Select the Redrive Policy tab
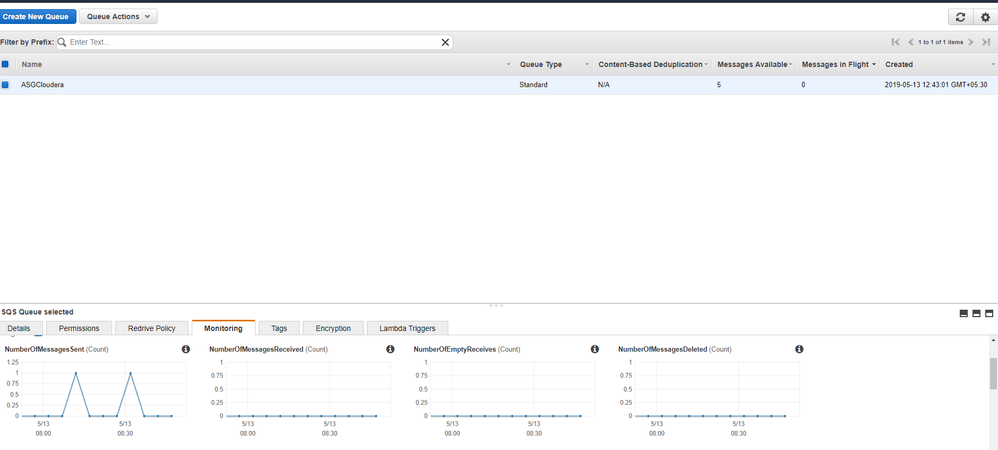Image resolution: width=998 pixels, height=450 pixels. click(151, 328)
